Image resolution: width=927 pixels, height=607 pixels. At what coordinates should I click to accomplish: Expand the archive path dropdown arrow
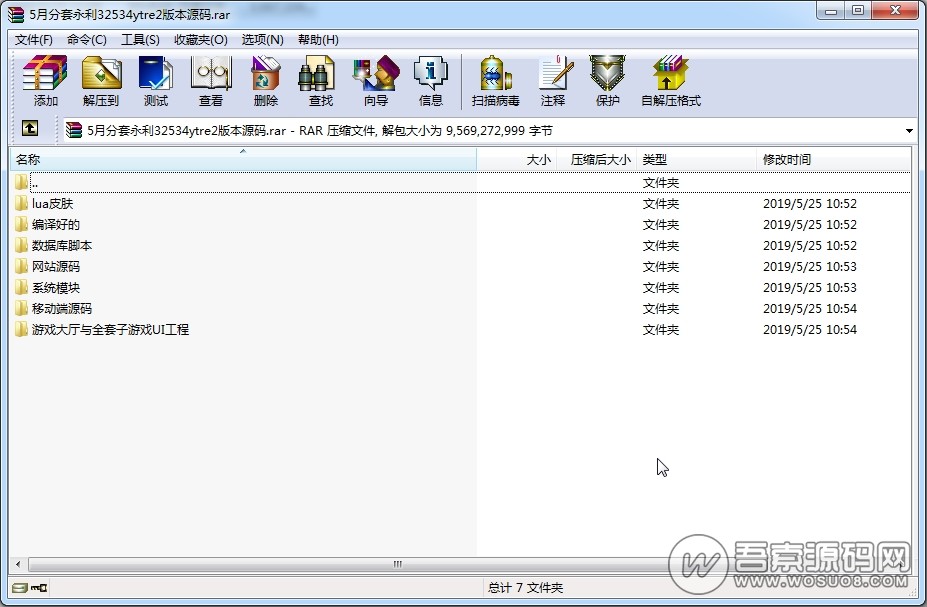click(909, 131)
